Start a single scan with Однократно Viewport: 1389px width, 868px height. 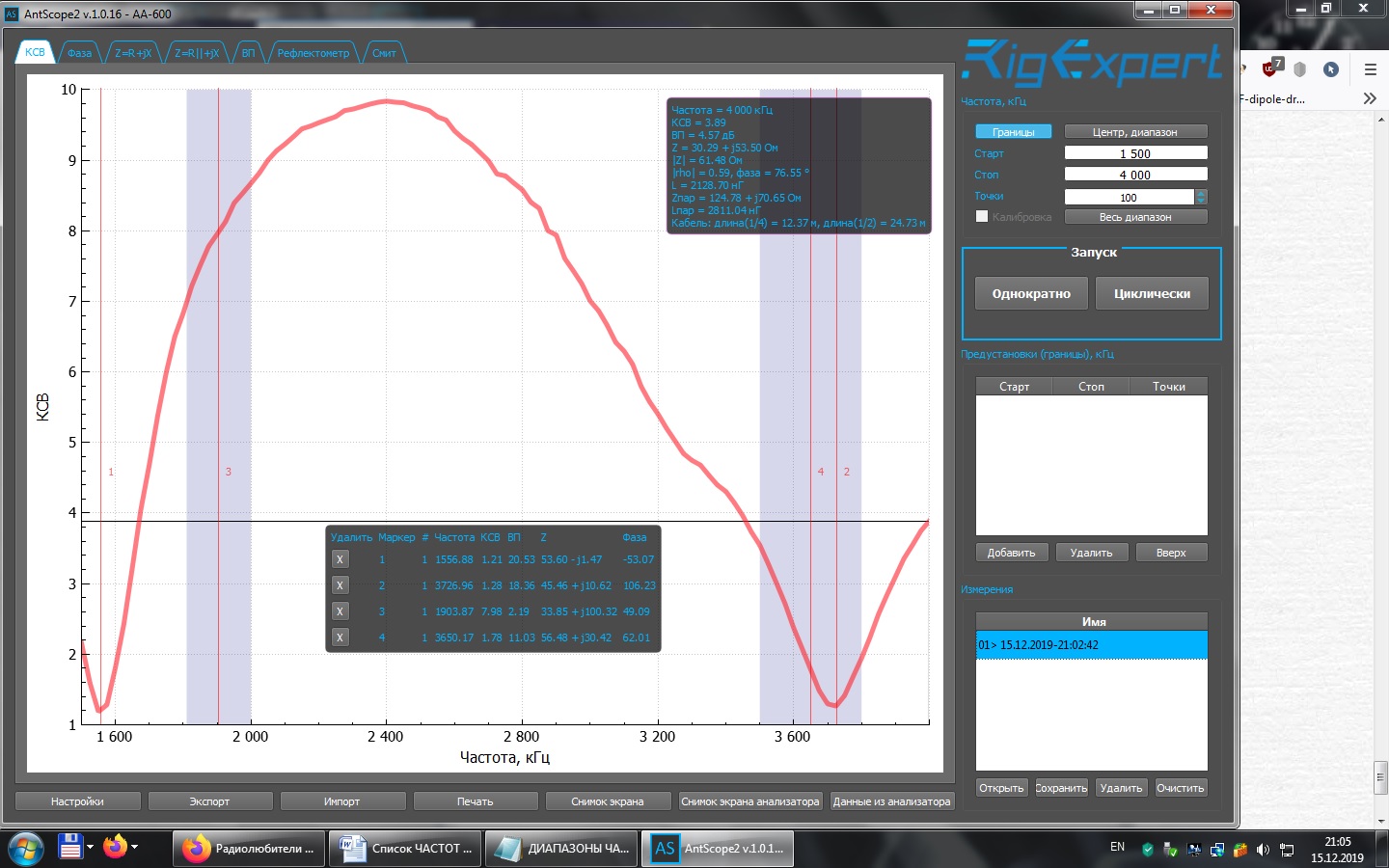pyautogui.click(x=1030, y=293)
